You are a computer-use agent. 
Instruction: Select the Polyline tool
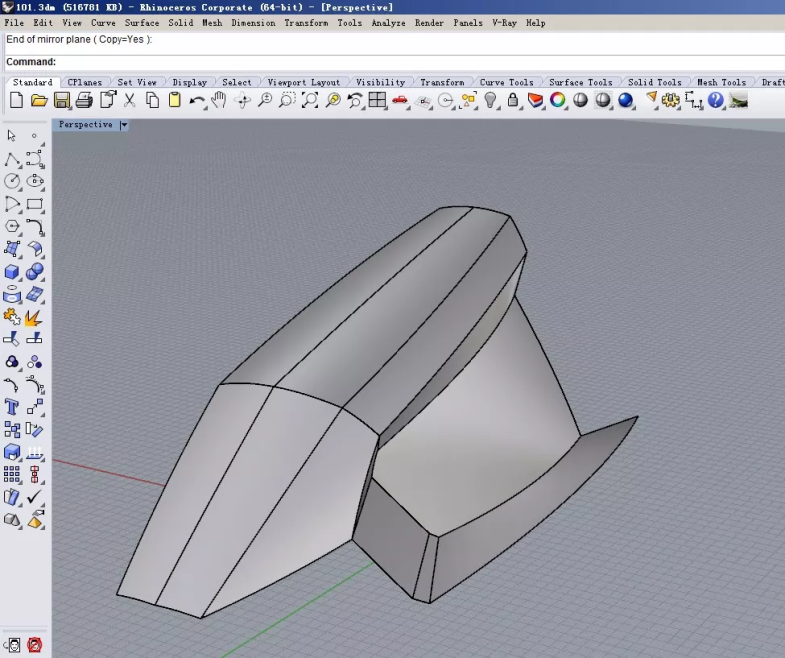point(12,159)
